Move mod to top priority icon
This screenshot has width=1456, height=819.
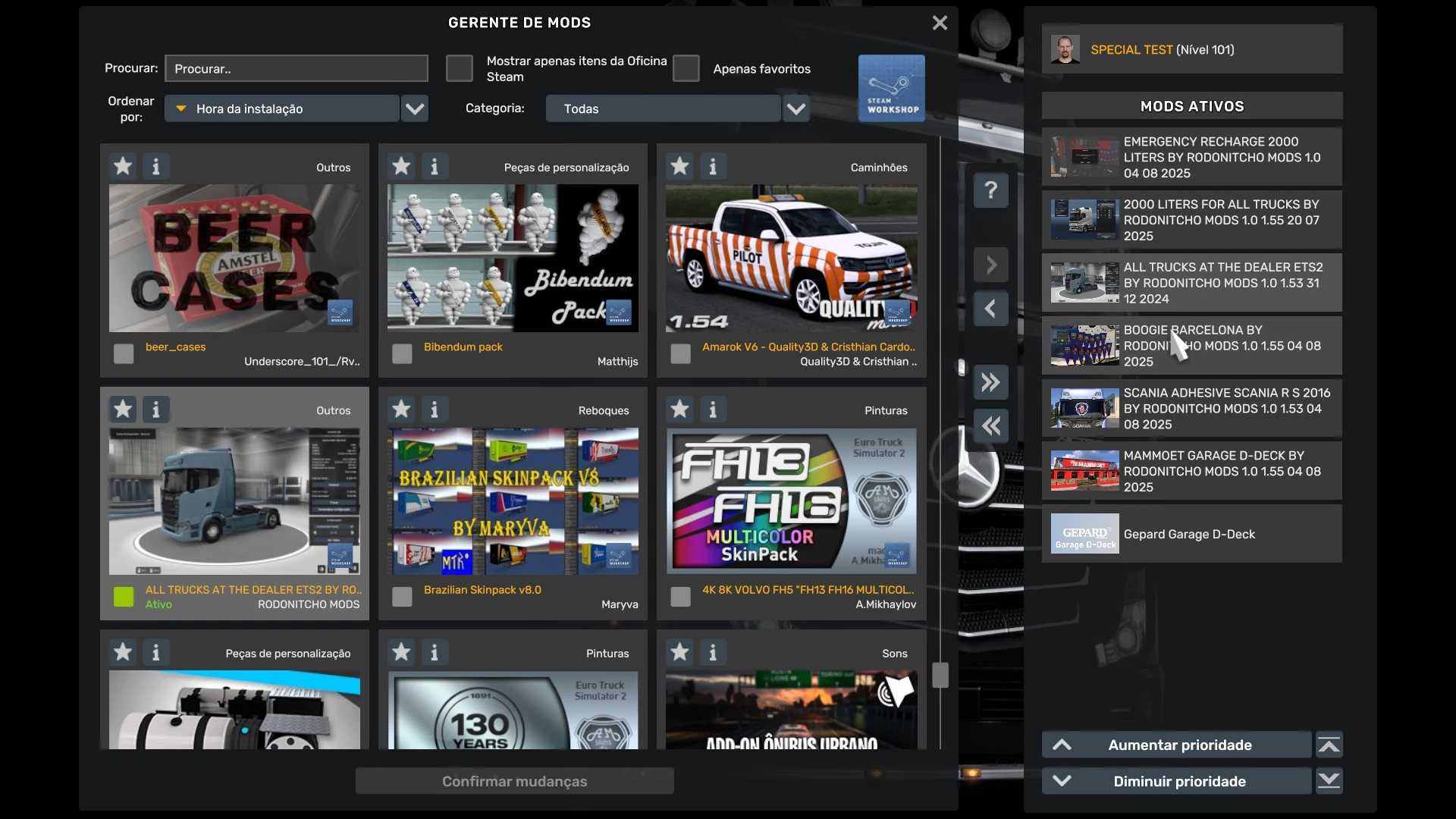[x=1329, y=745]
